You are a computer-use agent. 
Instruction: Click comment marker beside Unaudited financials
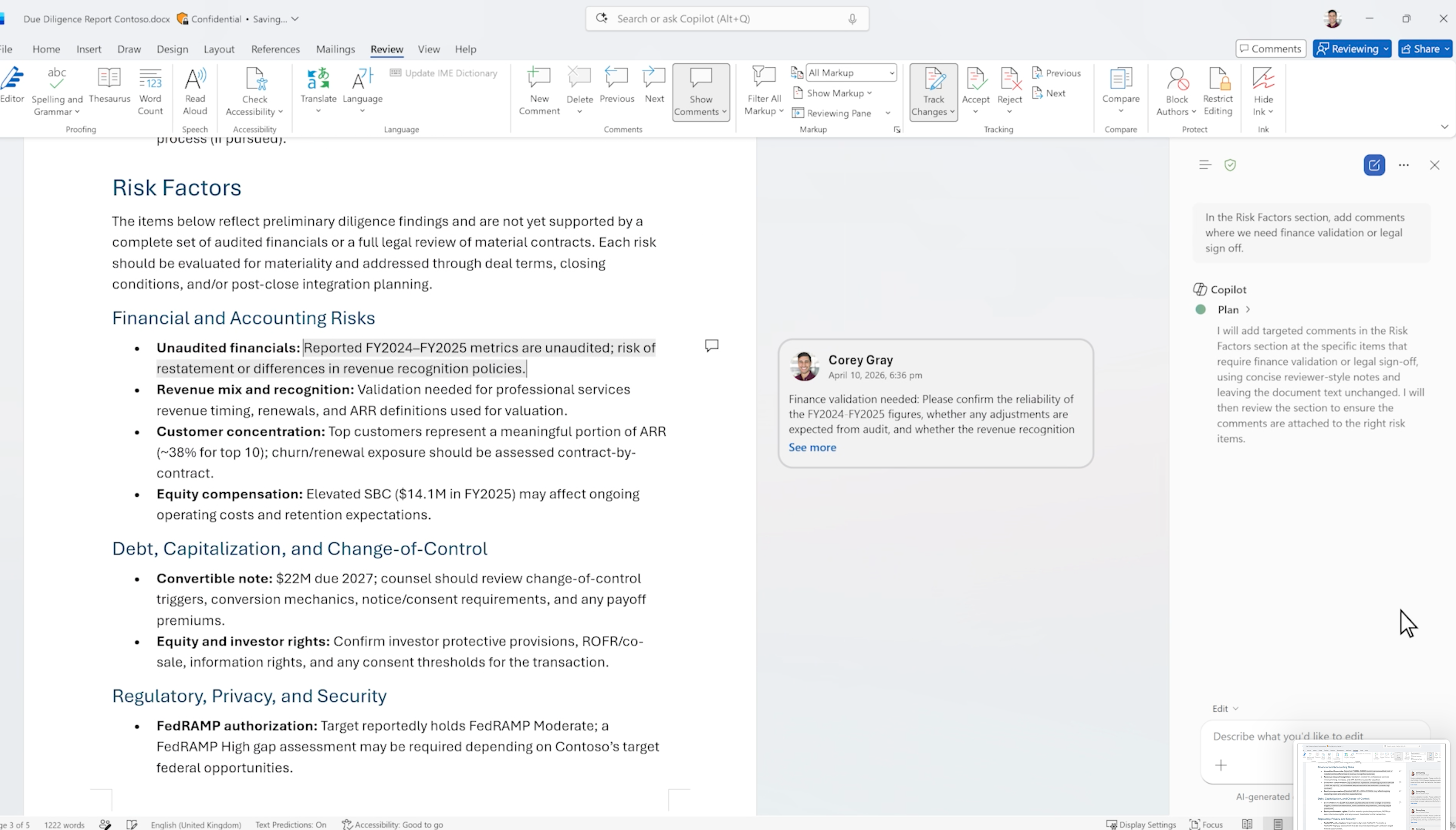coord(711,346)
